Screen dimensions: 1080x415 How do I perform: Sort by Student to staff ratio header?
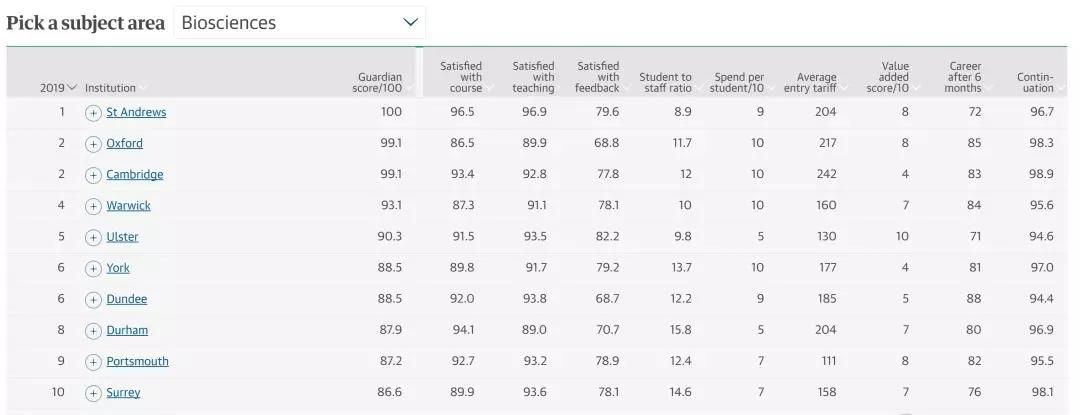(665, 82)
